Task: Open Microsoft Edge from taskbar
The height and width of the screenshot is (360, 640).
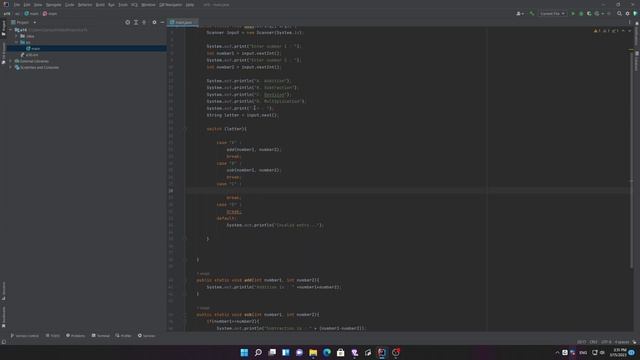Action: coord(327,353)
